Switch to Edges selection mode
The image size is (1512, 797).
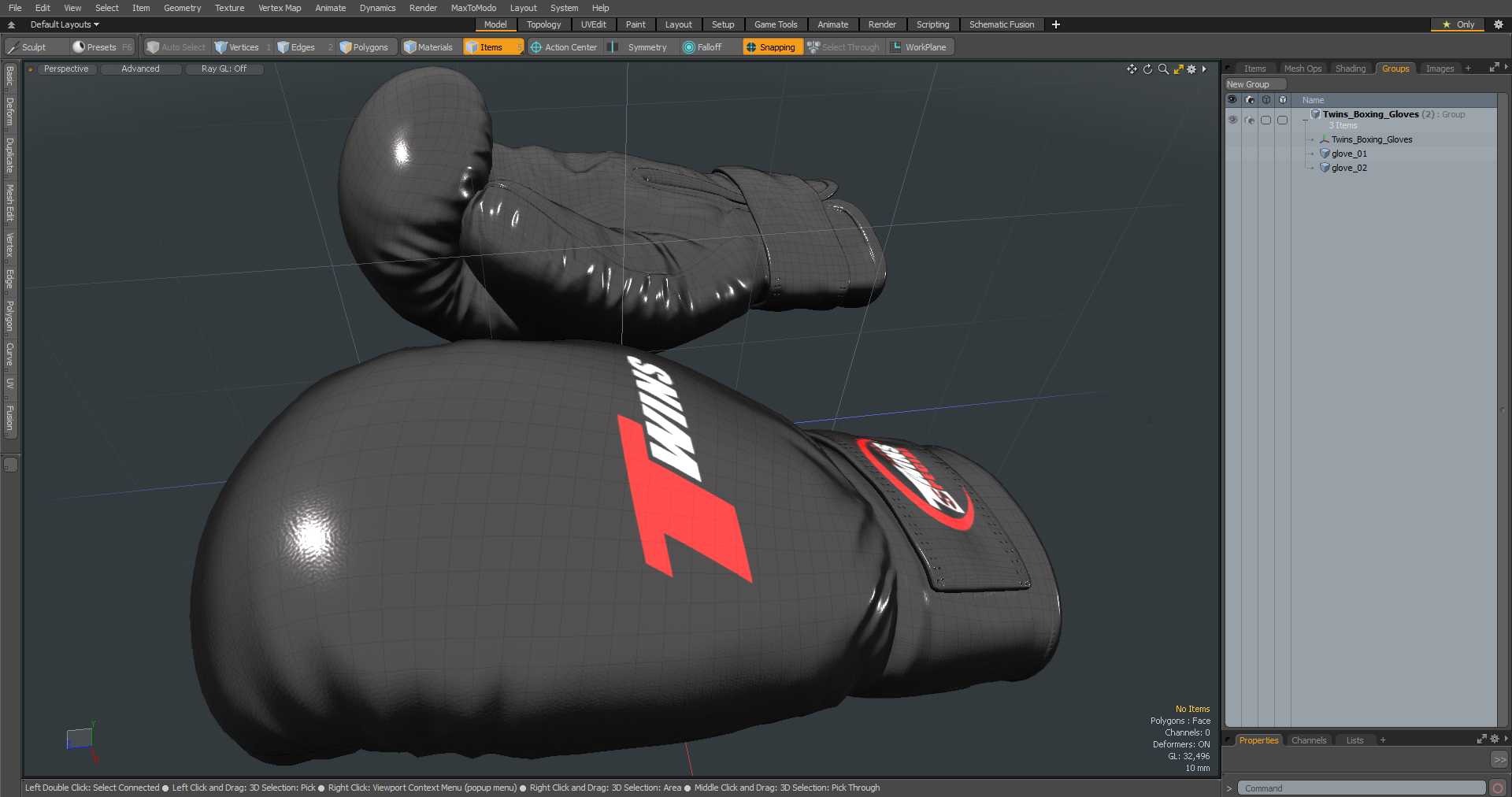pos(304,47)
